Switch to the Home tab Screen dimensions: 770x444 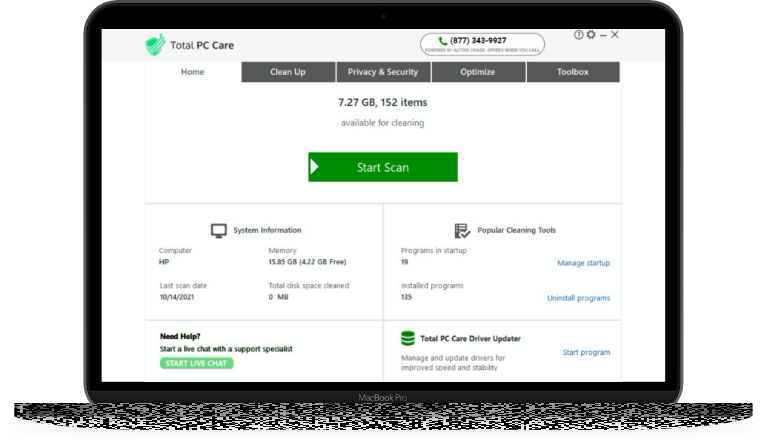click(193, 72)
